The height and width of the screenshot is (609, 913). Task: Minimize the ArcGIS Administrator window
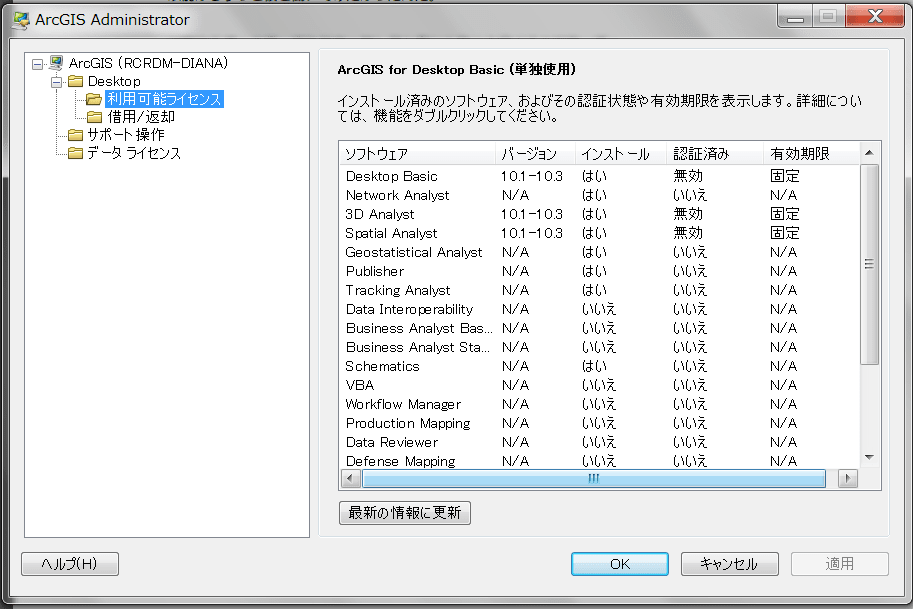[795, 16]
